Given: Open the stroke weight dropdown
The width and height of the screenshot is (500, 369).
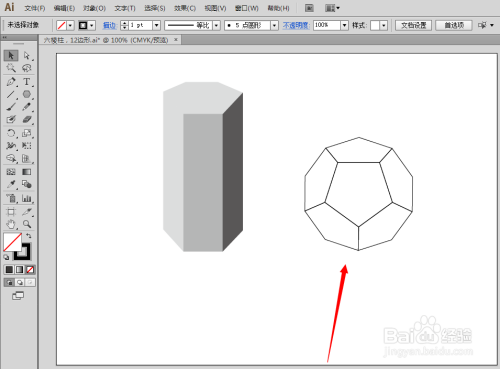Looking at the screenshot, I should pyautogui.click(x=157, y=25).
